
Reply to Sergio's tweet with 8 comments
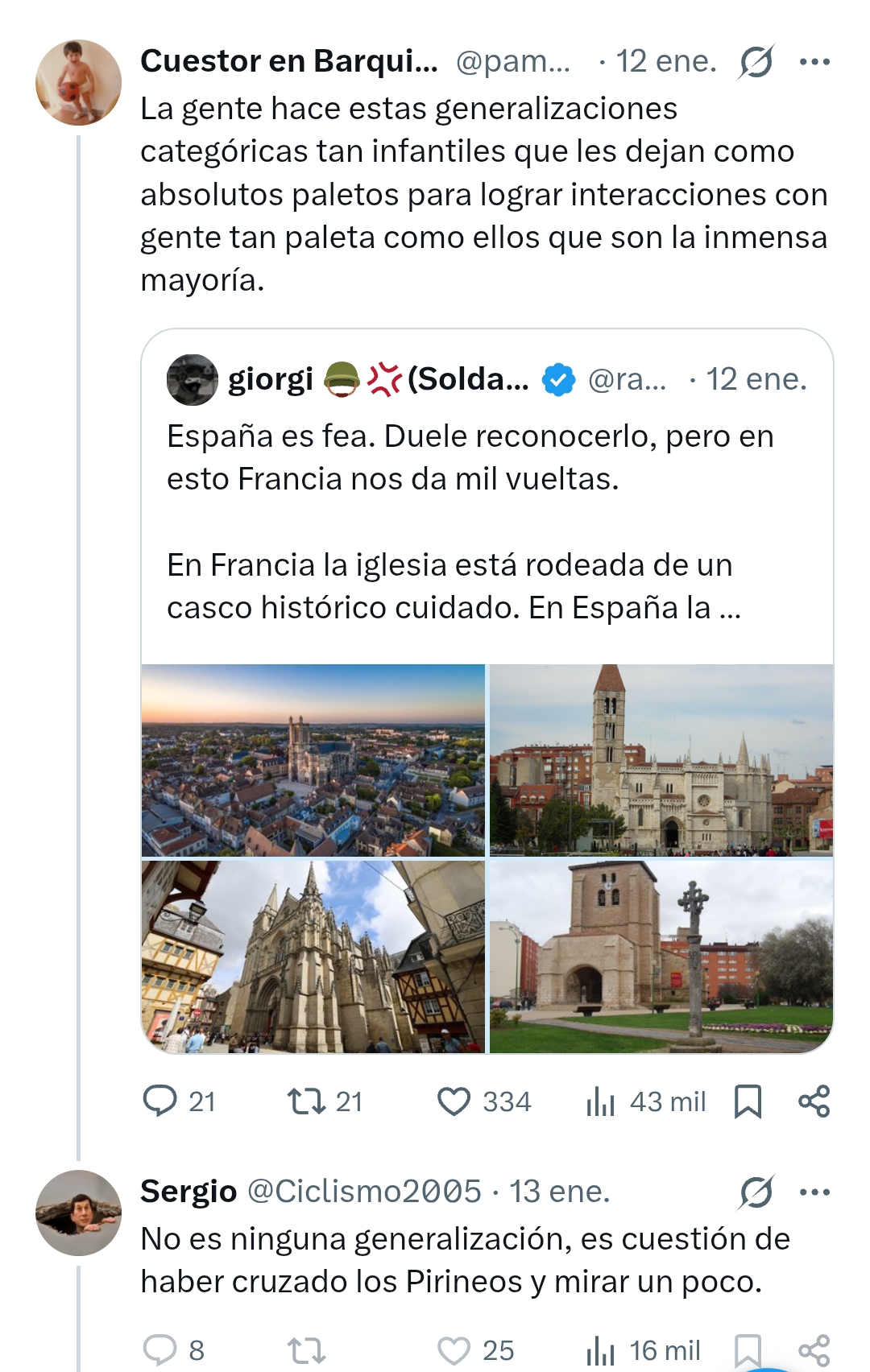[x=160, y=1349]
